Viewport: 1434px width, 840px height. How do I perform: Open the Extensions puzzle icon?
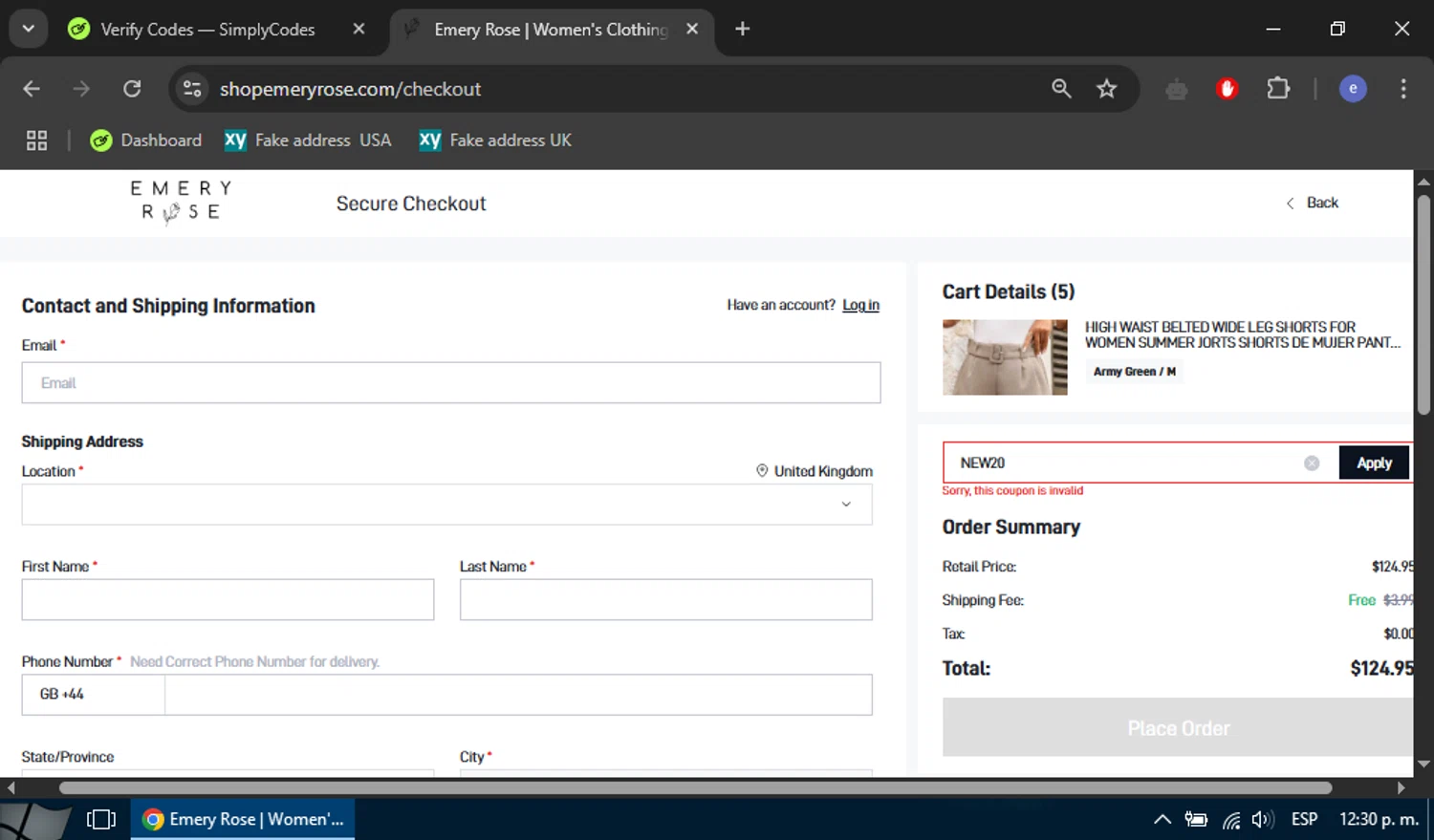pyautogui.click(x=1278, y=89)
